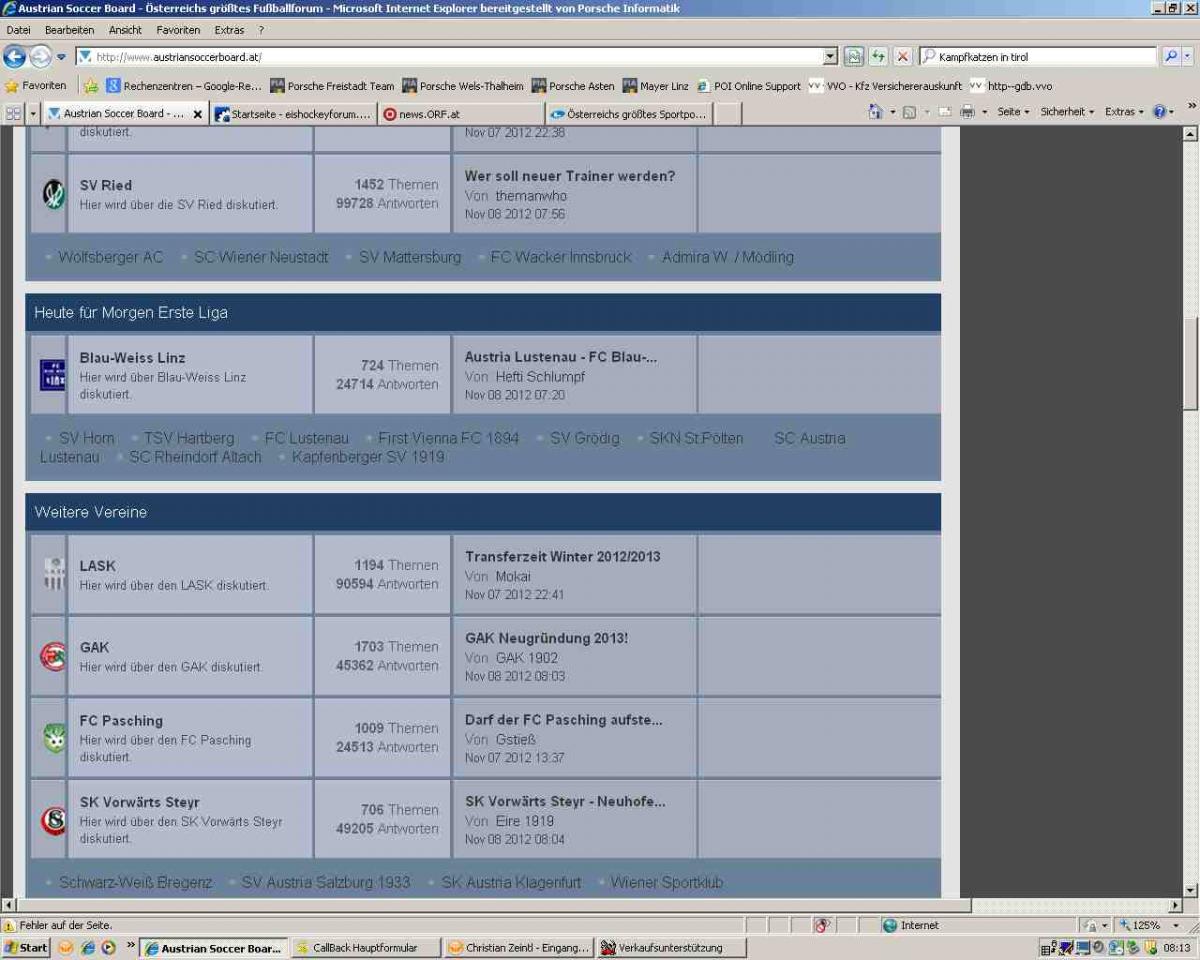
Task: Click the search magnifier button
Action: click(1171, 57)
